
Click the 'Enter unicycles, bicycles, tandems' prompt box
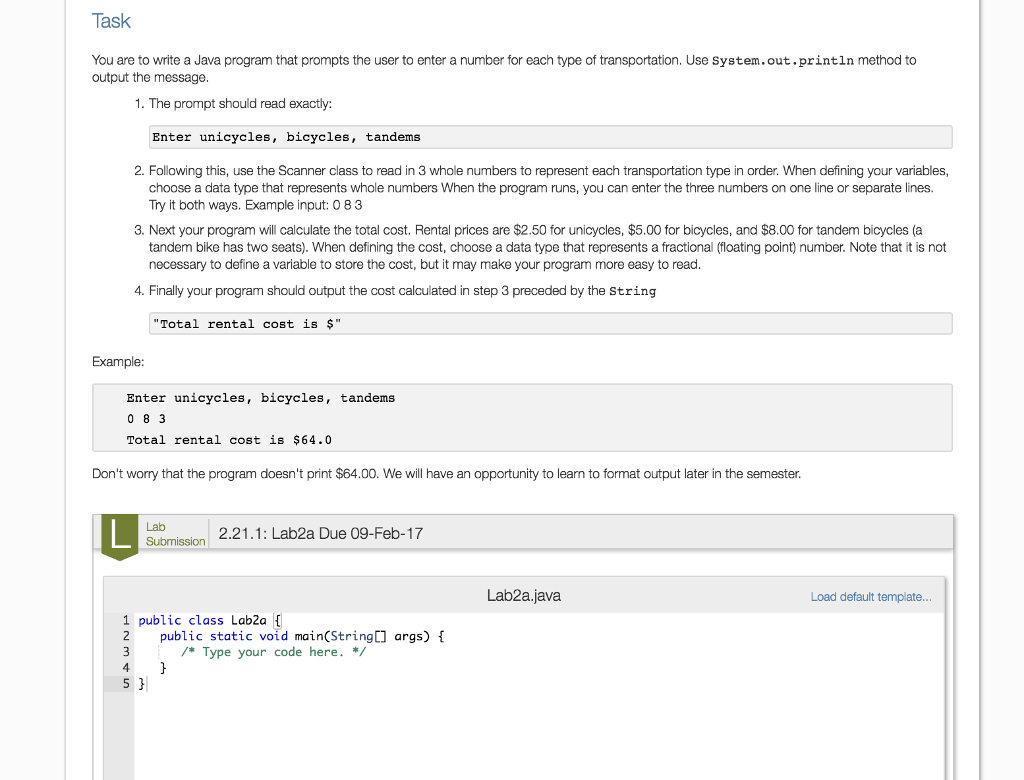coord(551,137)
